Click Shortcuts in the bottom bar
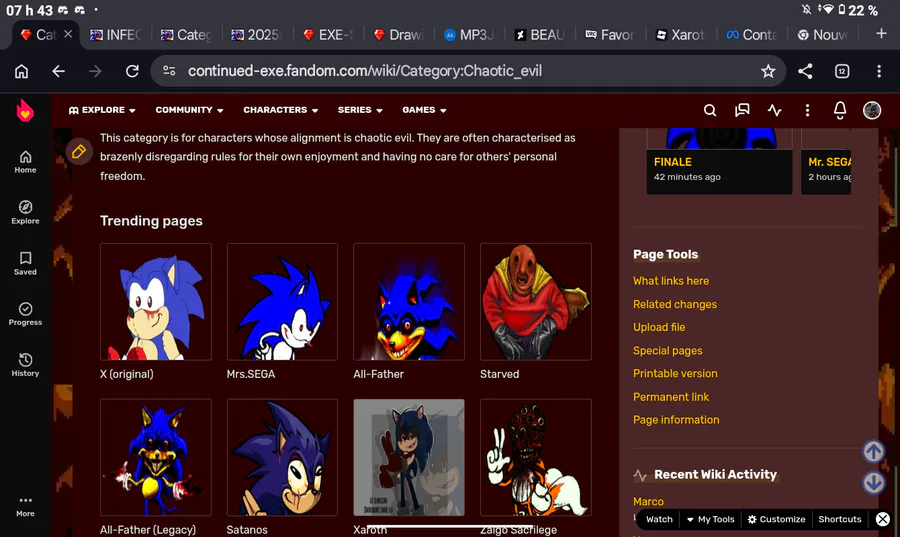 840,519
